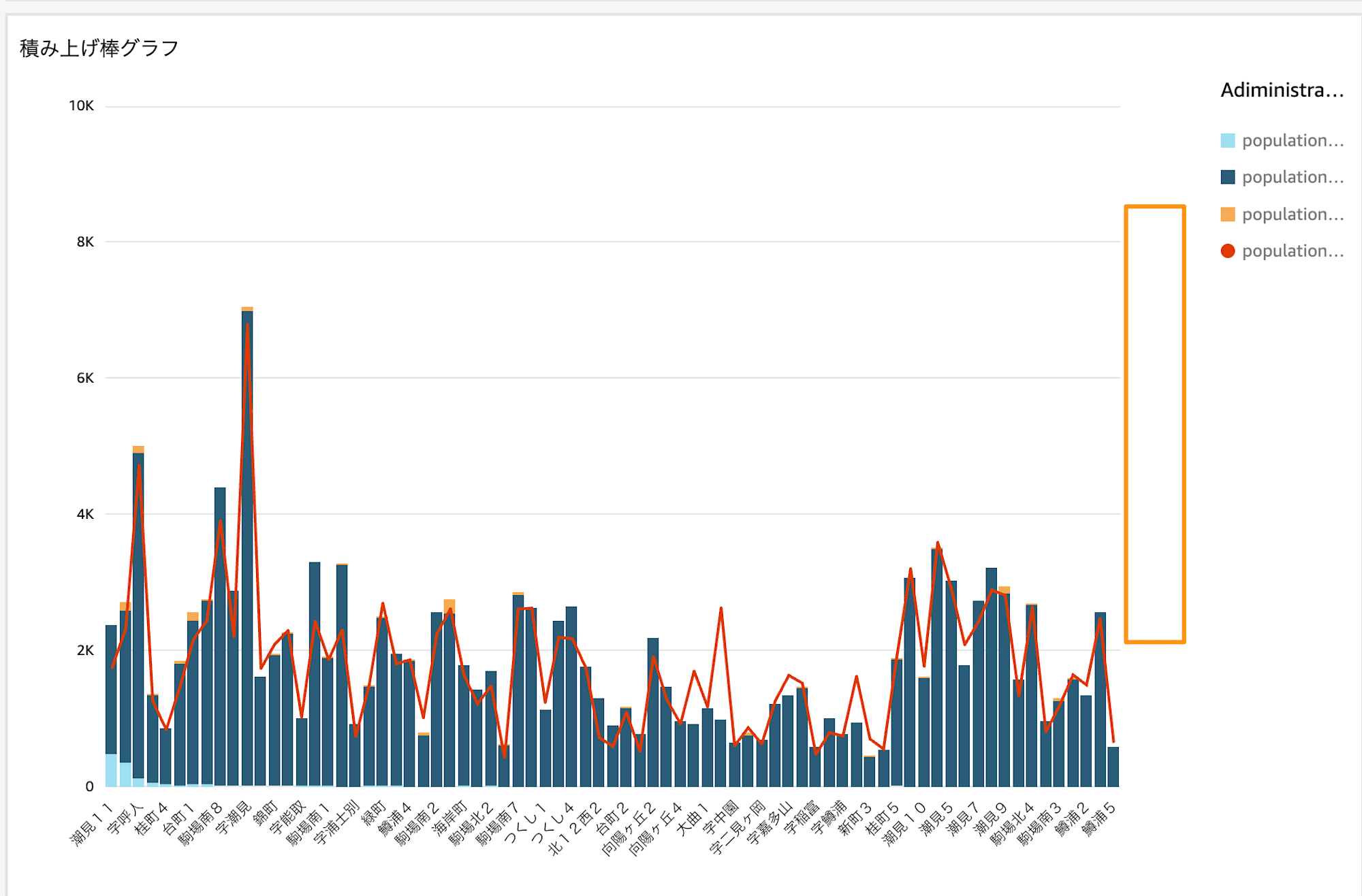Select the bar above 駒場南８
Image resolution: width=1362 pixels, height=896 pixels.
point(220,637)
